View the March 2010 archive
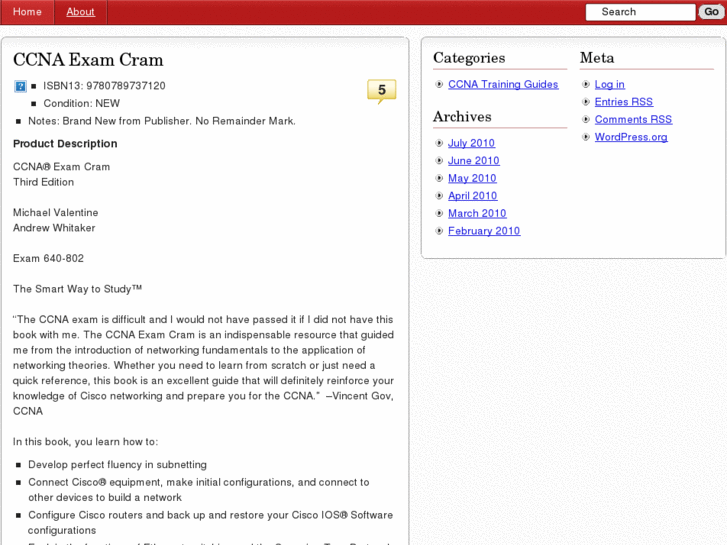Image resolution: width=727 pixels, height=545 pixels. pos(477,213)
